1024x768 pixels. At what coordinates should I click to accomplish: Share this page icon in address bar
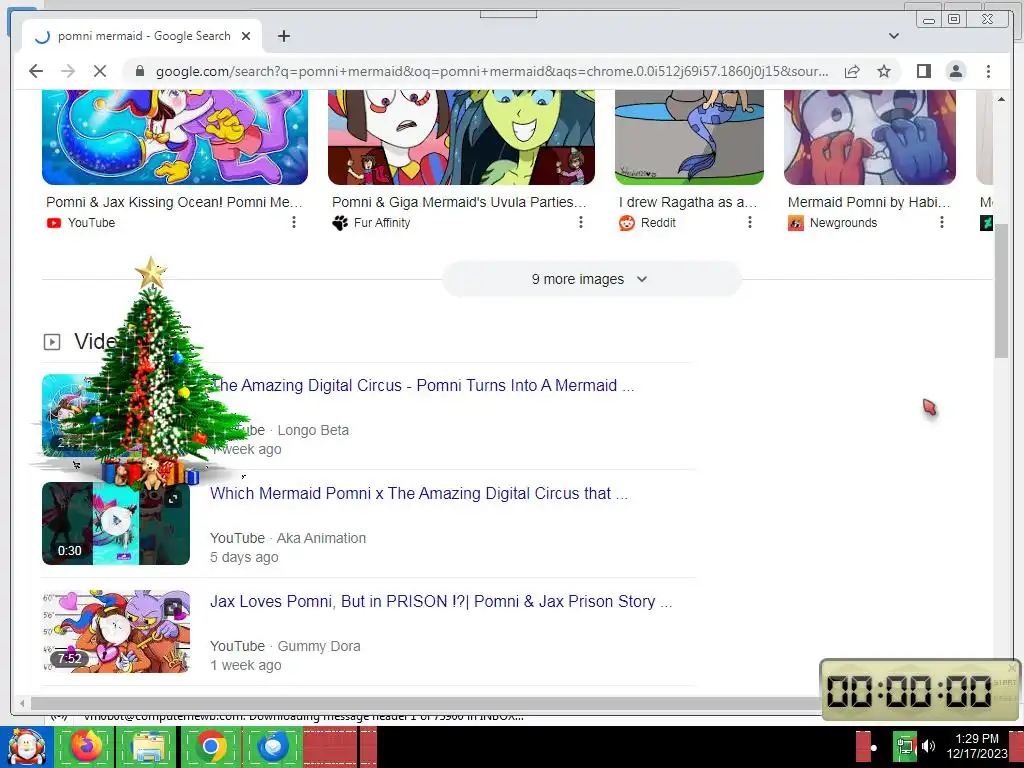tap(852, 71)
